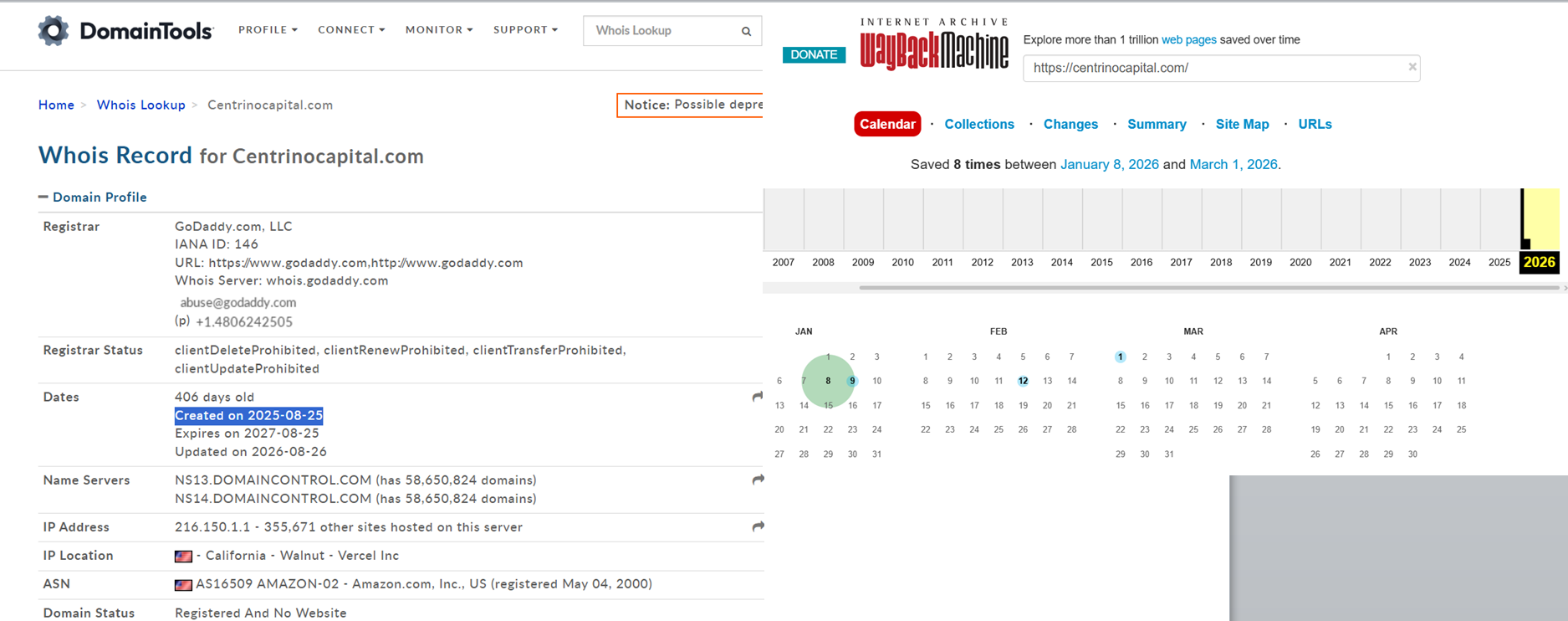Open the Whois Lookup breadcrumb link
The height and width of the screenshot is (621, 1568).
point(140,105)
